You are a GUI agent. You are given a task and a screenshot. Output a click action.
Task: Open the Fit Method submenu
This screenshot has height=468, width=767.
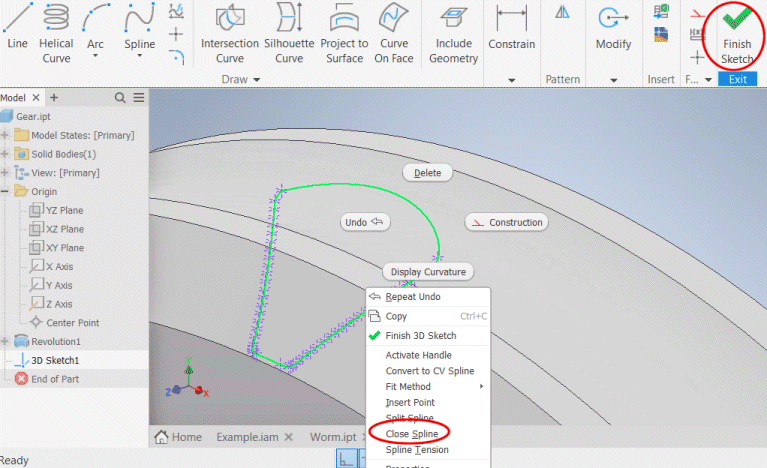(x=428, y=386)
